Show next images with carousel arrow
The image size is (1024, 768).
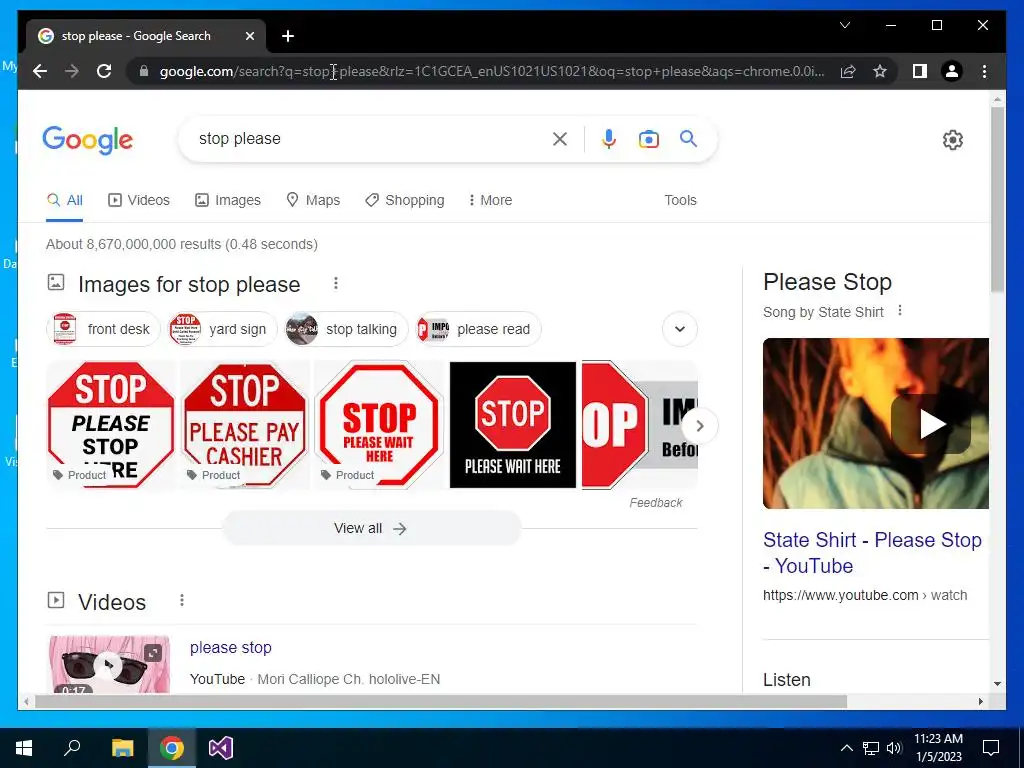tap(699, 426)
